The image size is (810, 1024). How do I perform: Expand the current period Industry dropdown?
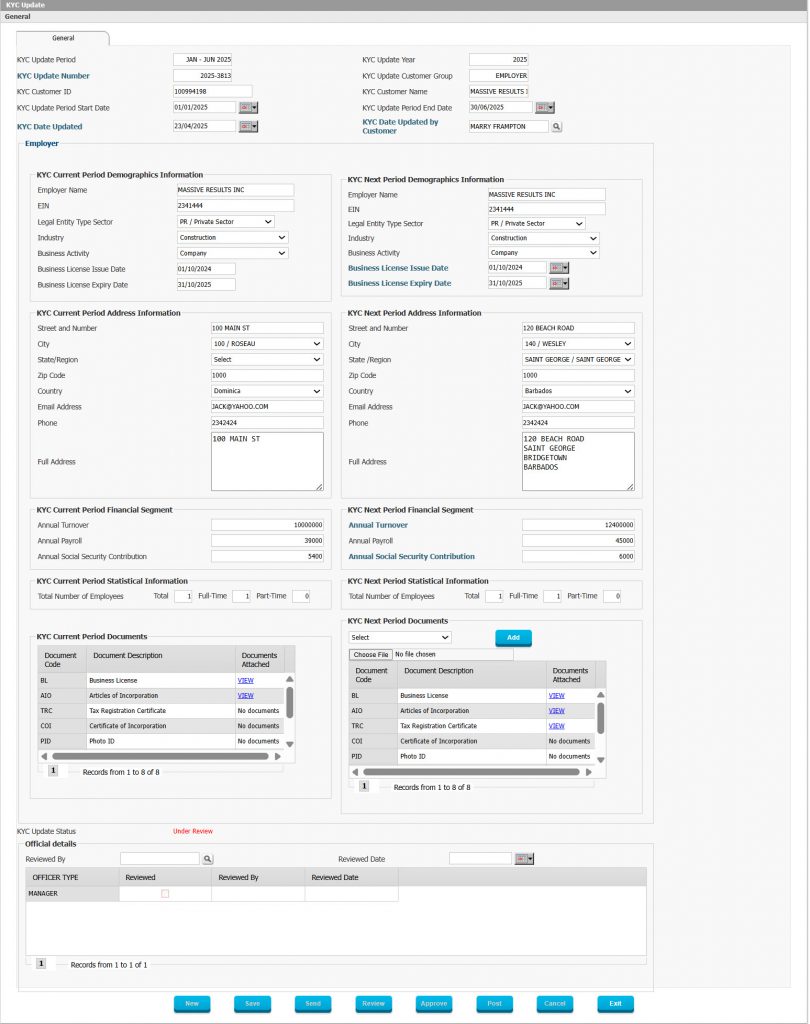(233, 238)
